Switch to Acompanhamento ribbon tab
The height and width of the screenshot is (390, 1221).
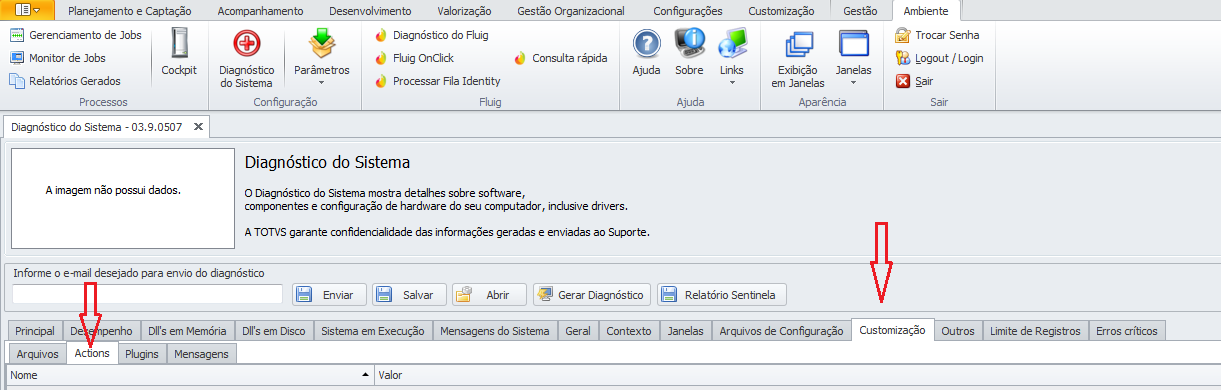(x=261, y=11)
